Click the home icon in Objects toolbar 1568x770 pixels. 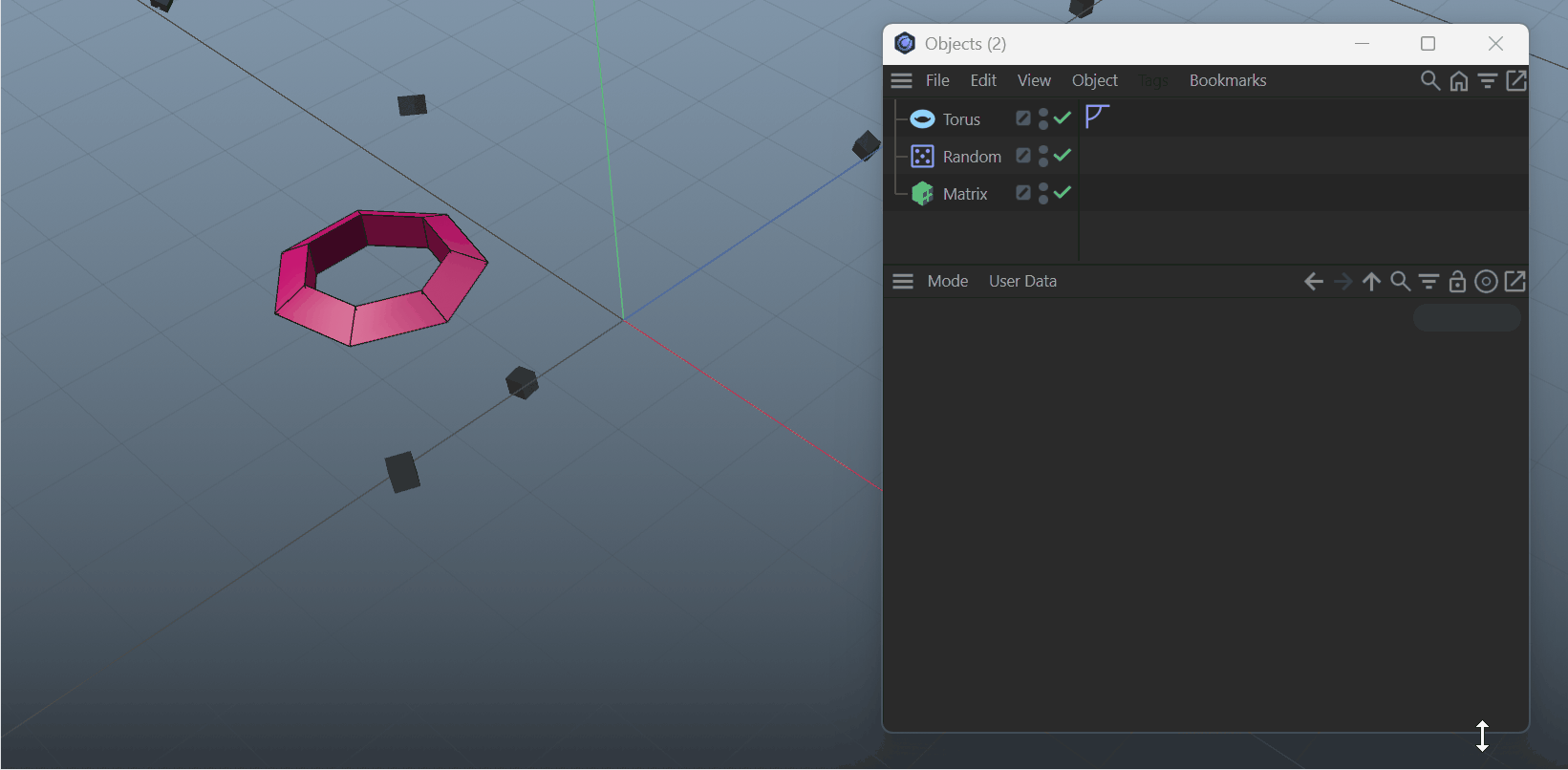tap(1458, 81)
